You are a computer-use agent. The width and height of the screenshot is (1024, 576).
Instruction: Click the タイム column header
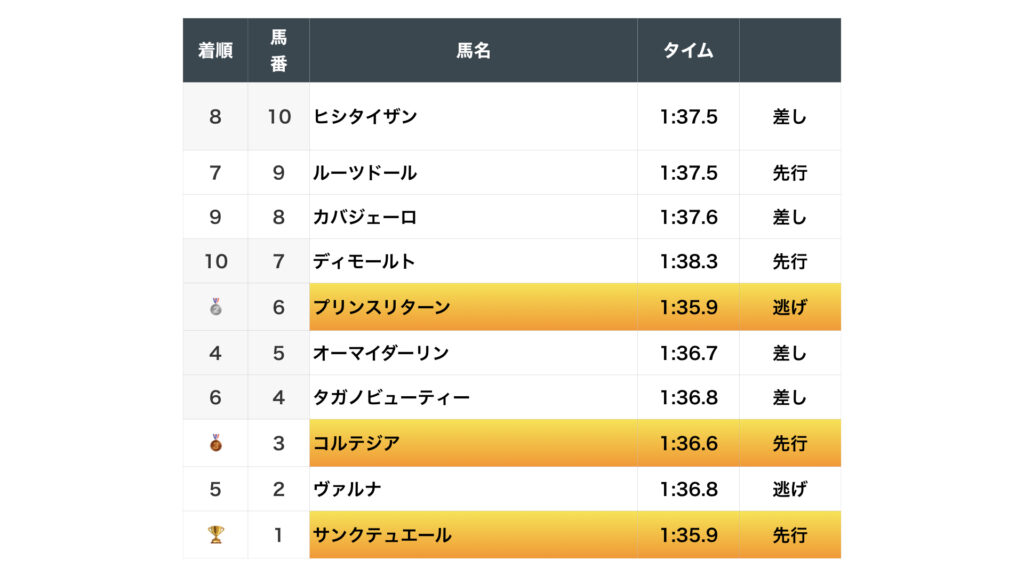tap(688, 50)
